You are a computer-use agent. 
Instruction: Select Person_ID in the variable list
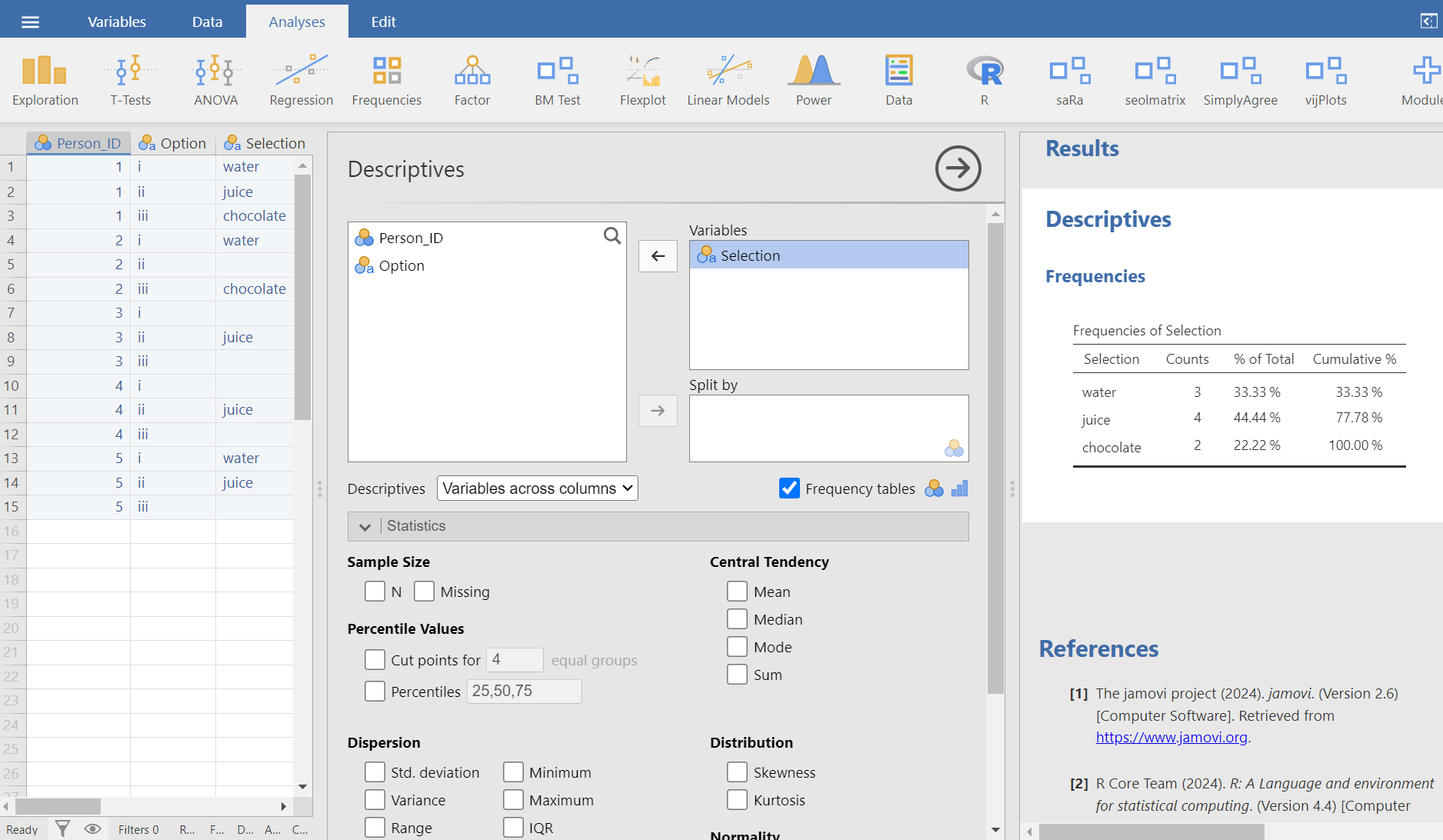pos(487,238)
